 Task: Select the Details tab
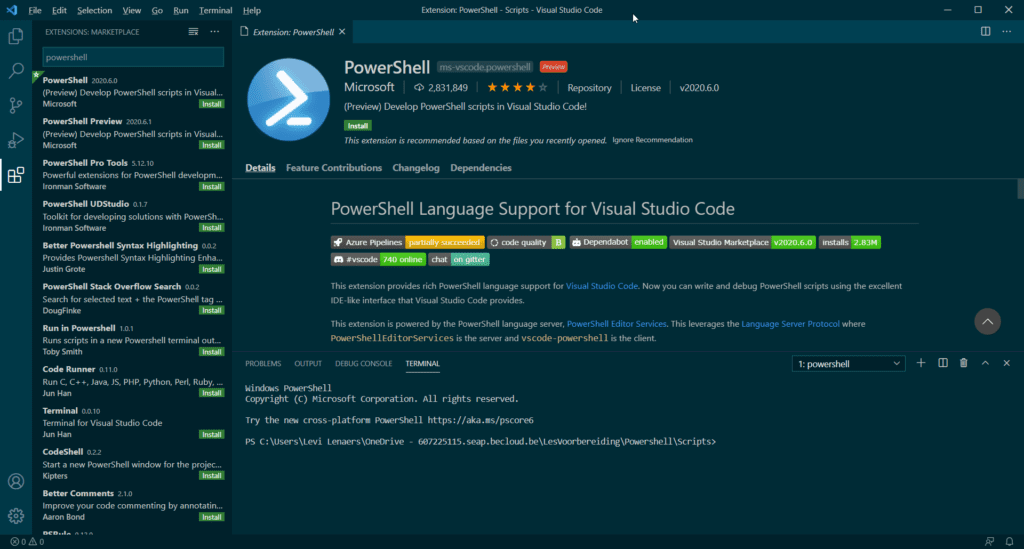[x=260, y=168]
